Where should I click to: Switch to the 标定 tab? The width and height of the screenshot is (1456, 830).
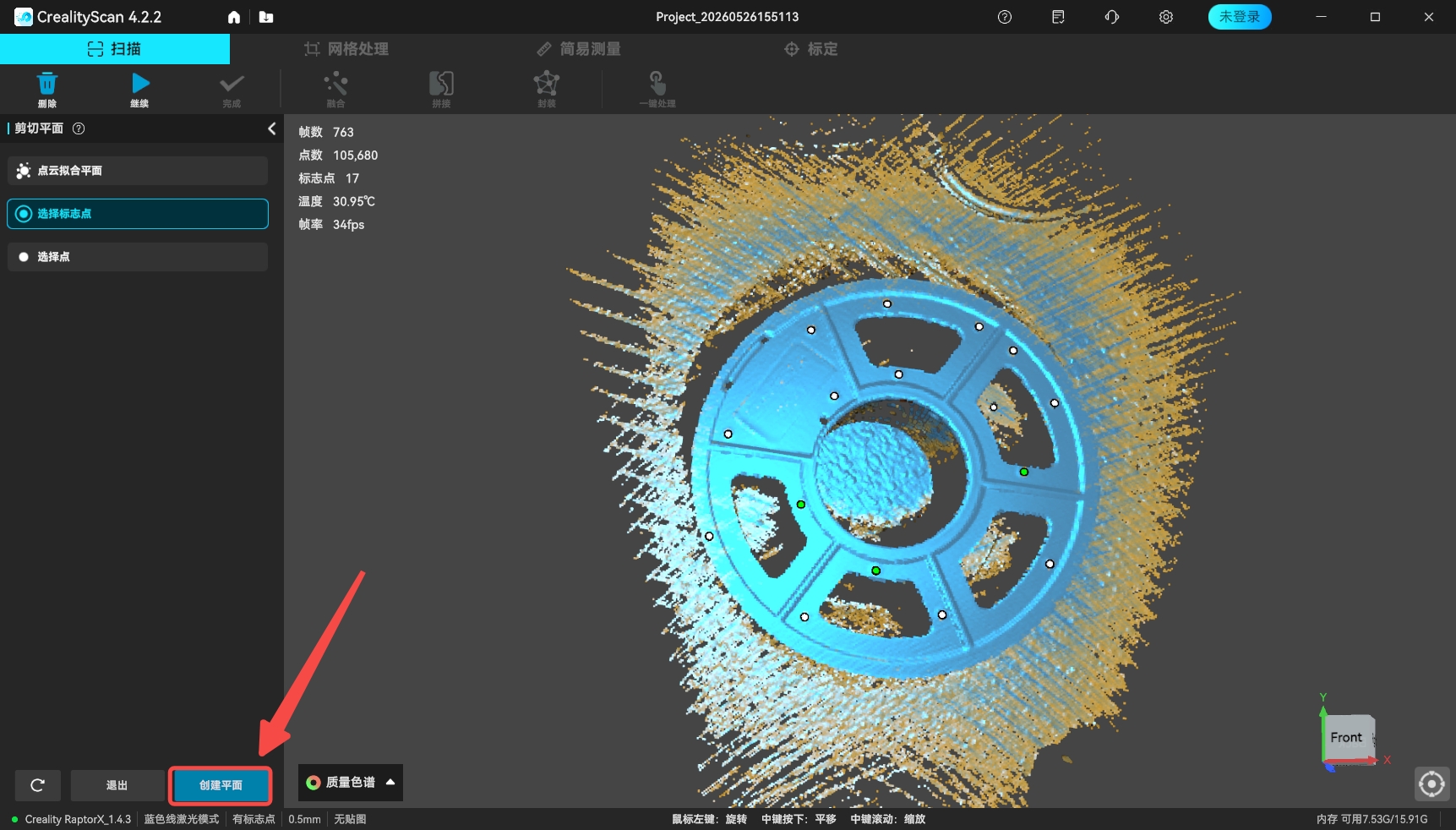click(811, 49)
